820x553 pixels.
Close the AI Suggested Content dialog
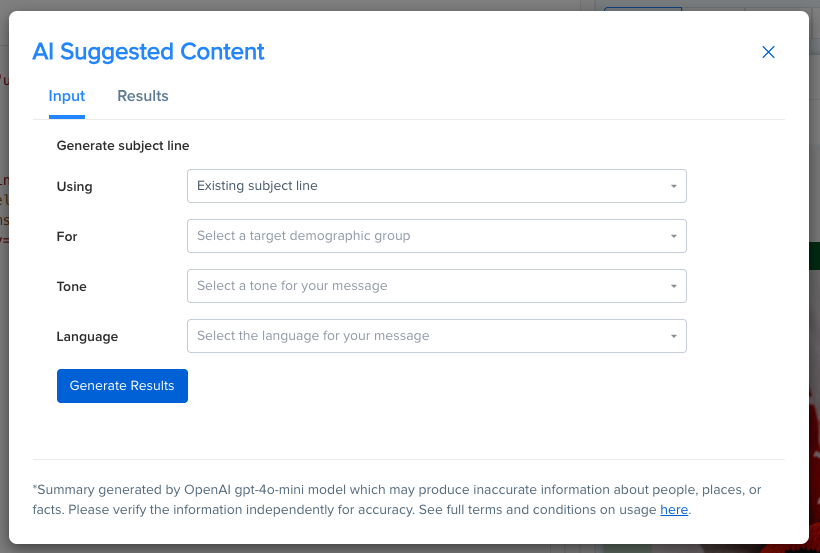[768, 52]
